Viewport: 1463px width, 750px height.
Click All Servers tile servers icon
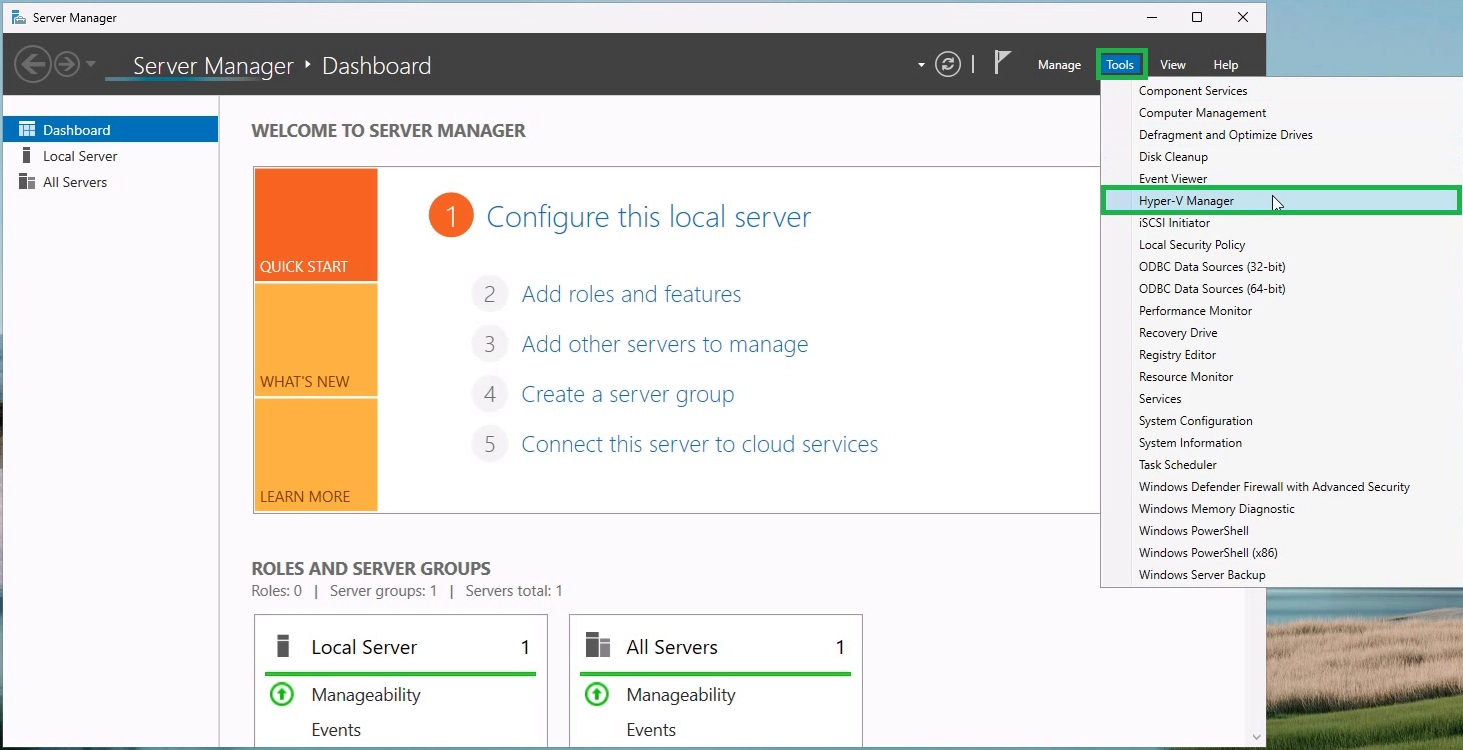[598, 645]
